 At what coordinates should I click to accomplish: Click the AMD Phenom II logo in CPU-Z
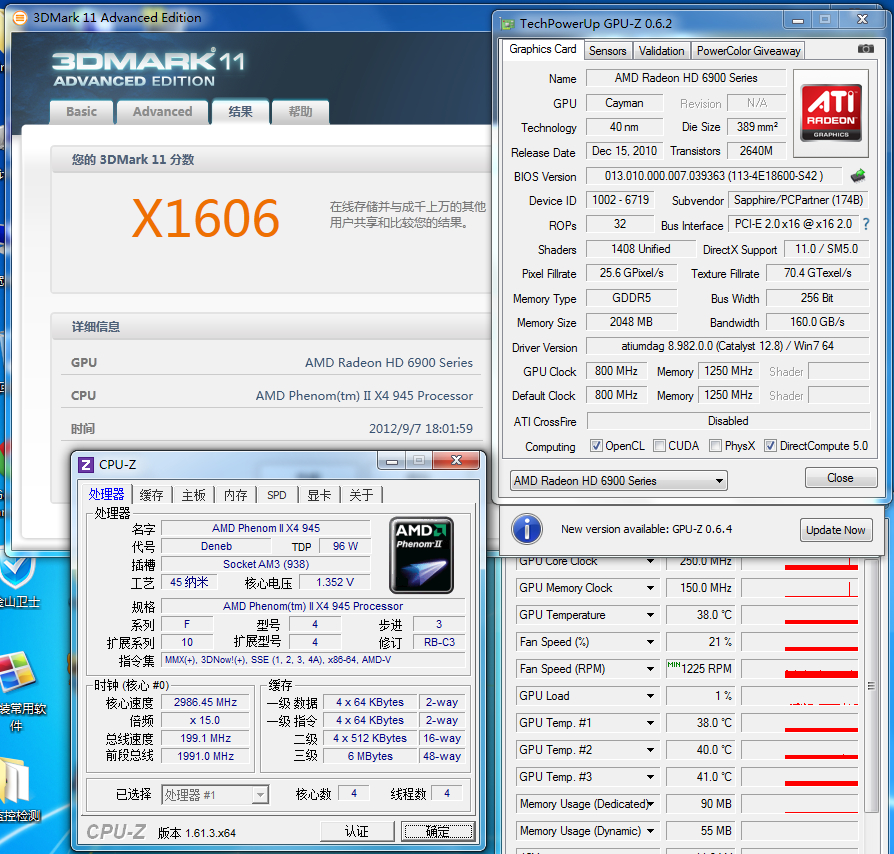pyautogui.click(x=421, y=555)
